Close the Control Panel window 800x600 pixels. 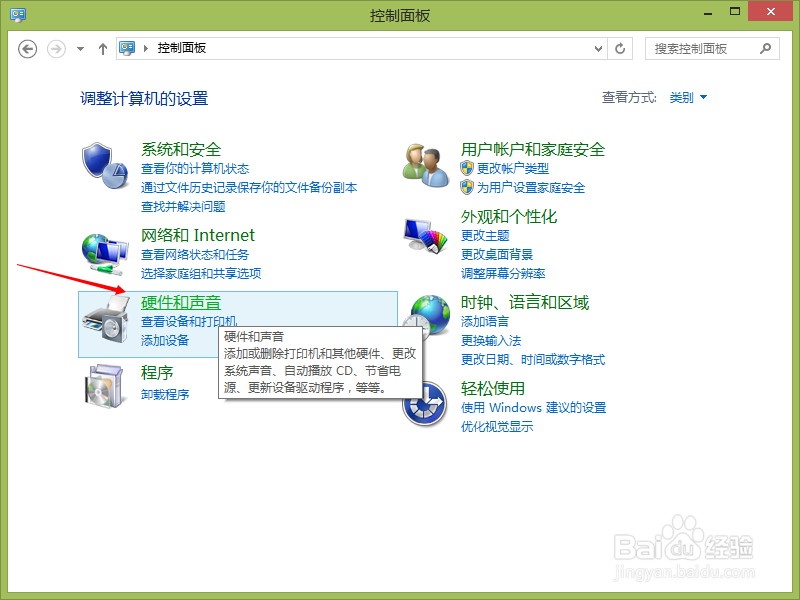(x=771, y=11)
